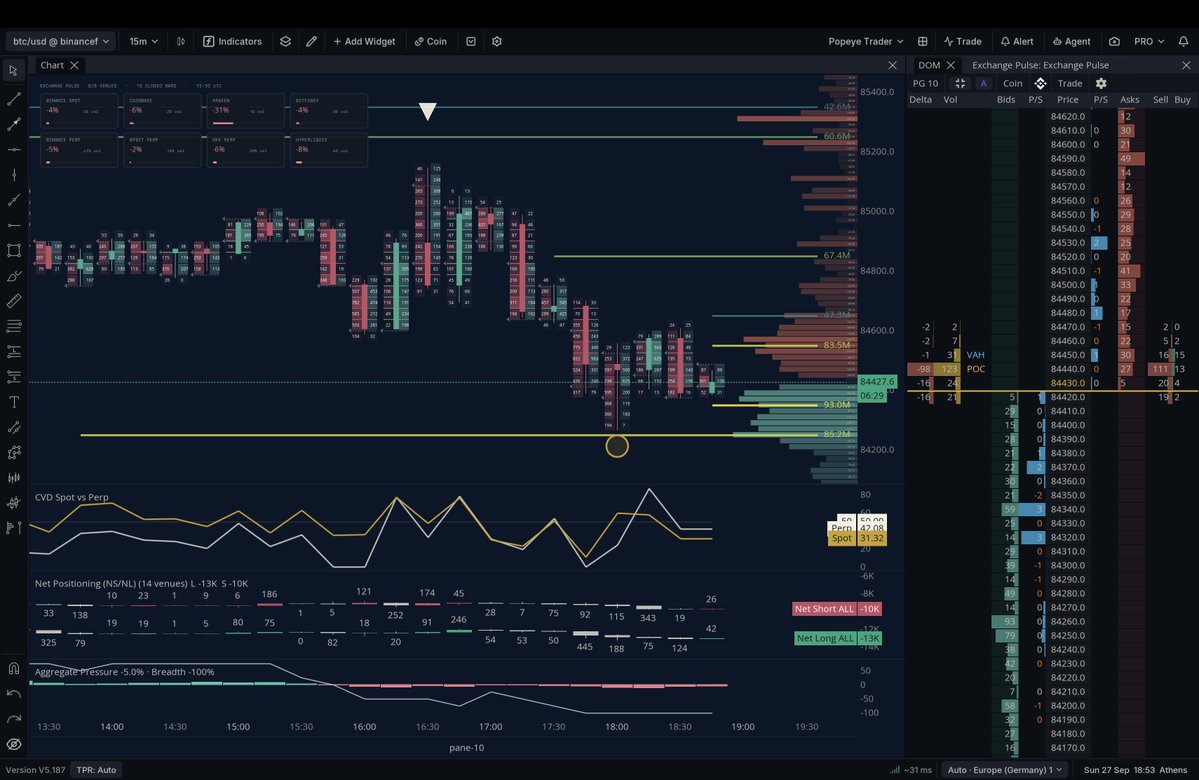
Task: Click the DOM center collapse icon
Action: tap(960, 83)
